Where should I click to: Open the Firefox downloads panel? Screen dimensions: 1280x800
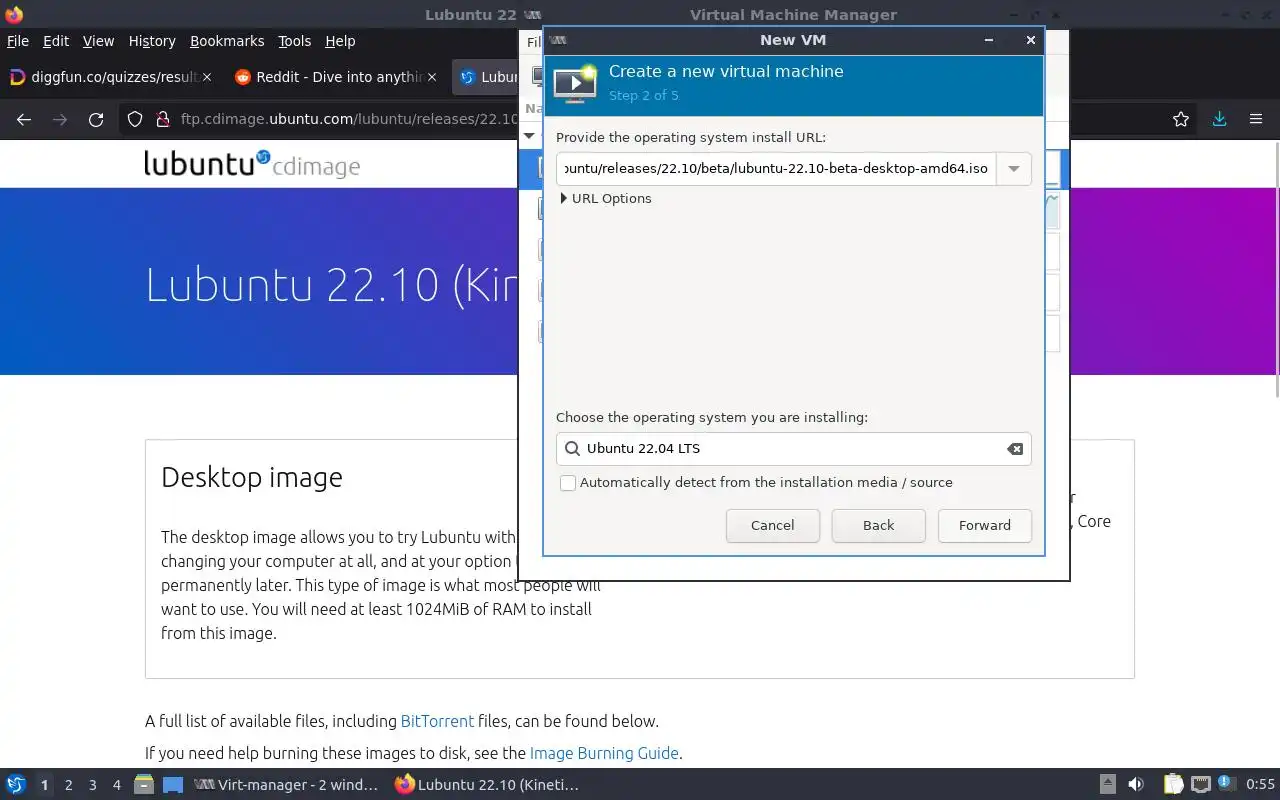(1219, 119)
